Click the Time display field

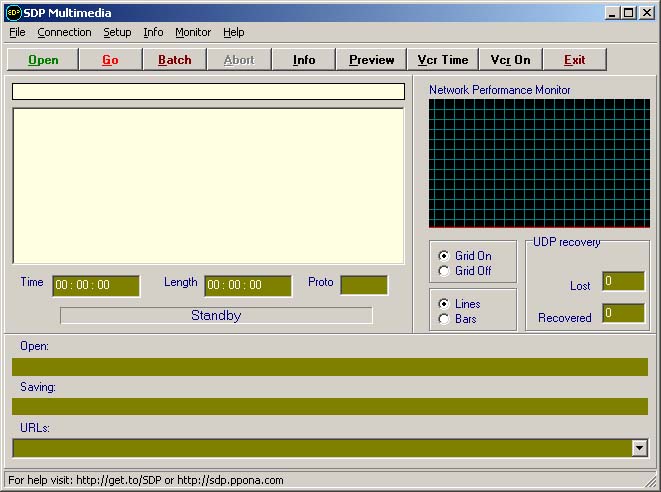point(96,285)
